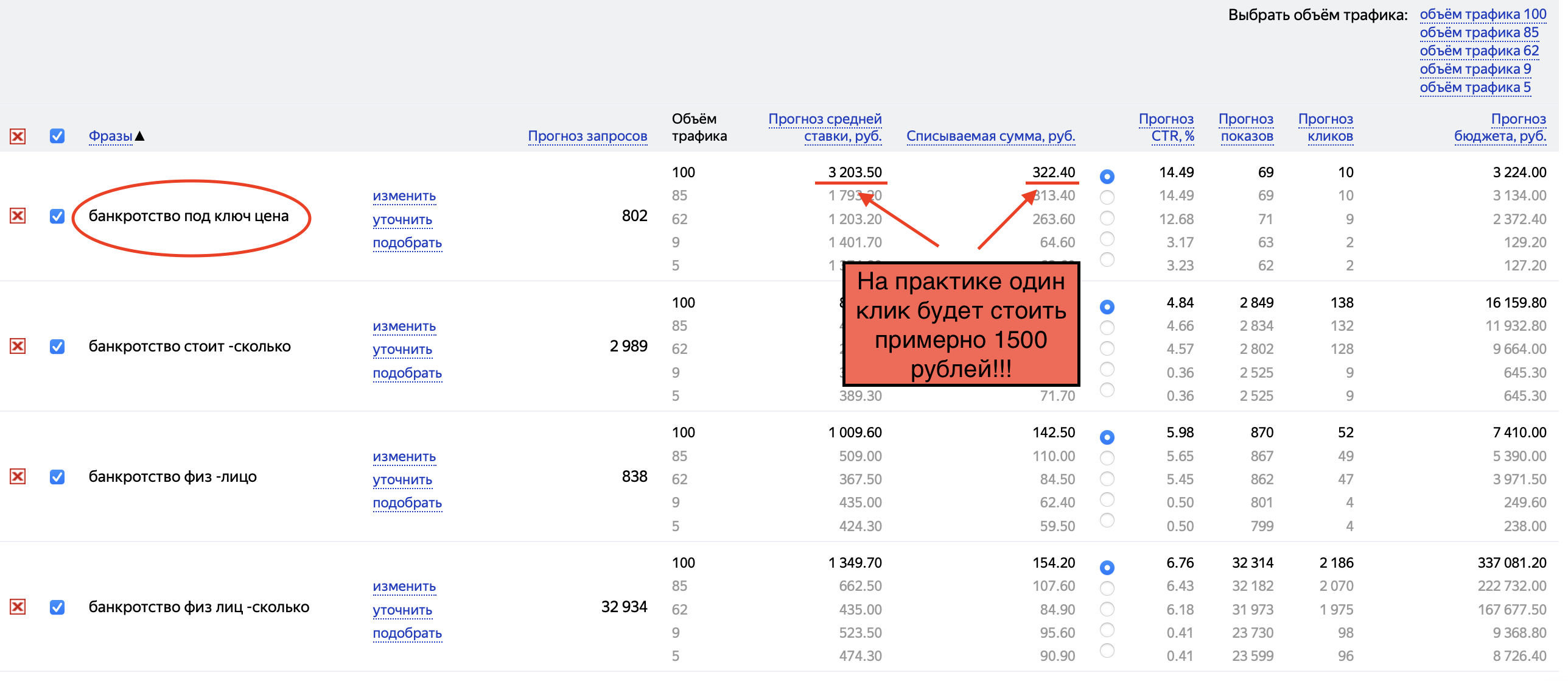Uncheck the select-all checkbox in header
This screenshot has width=1568, height=681.
(57, 136)
